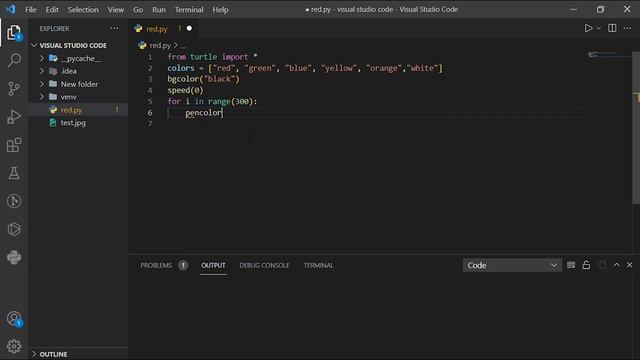Open the File menu

31,9
